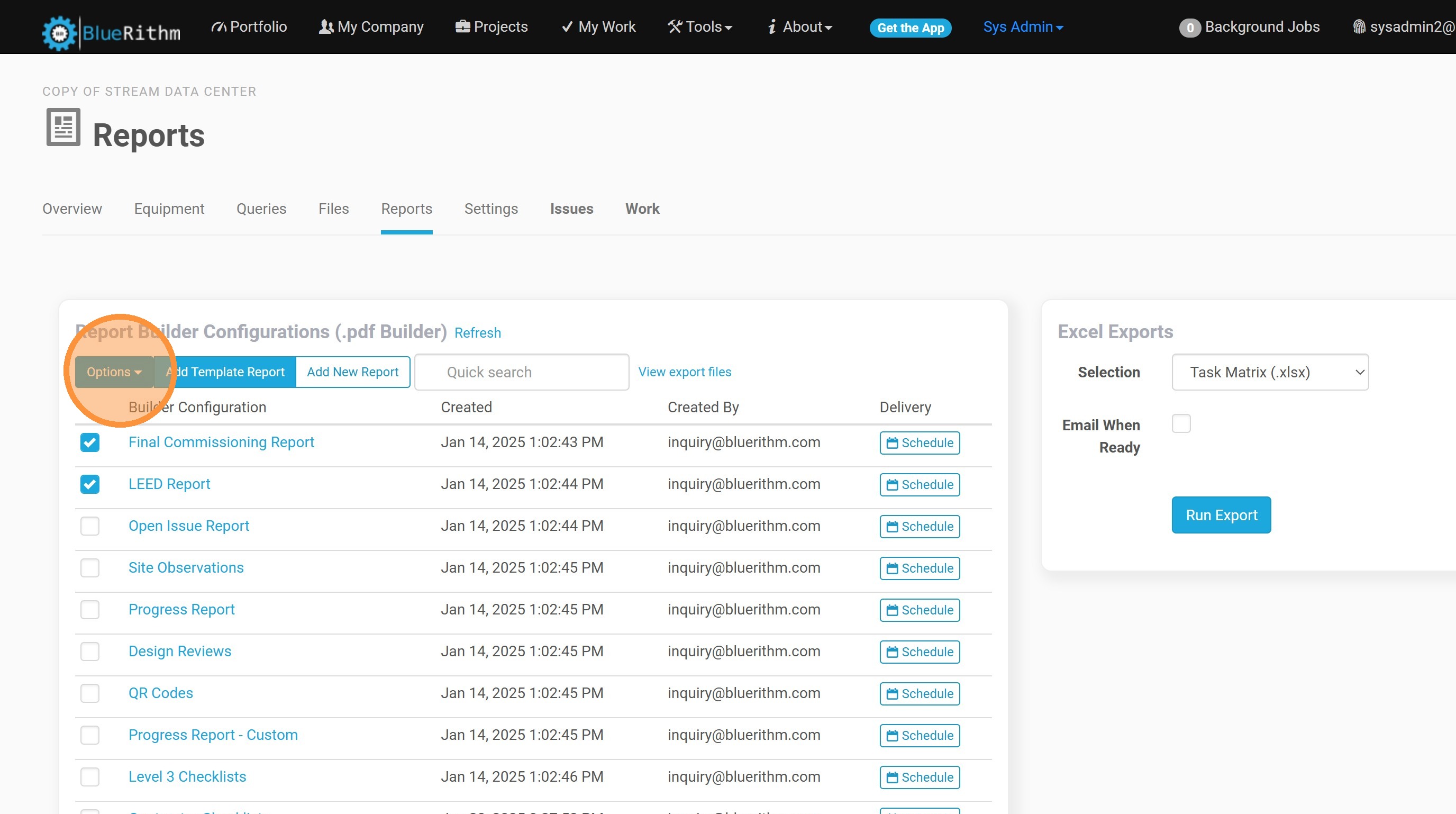Screen dimensions: 1456x814
Task: Click the My Work checkmark icon
Action: pyautogui.click(x=567, y=26)
